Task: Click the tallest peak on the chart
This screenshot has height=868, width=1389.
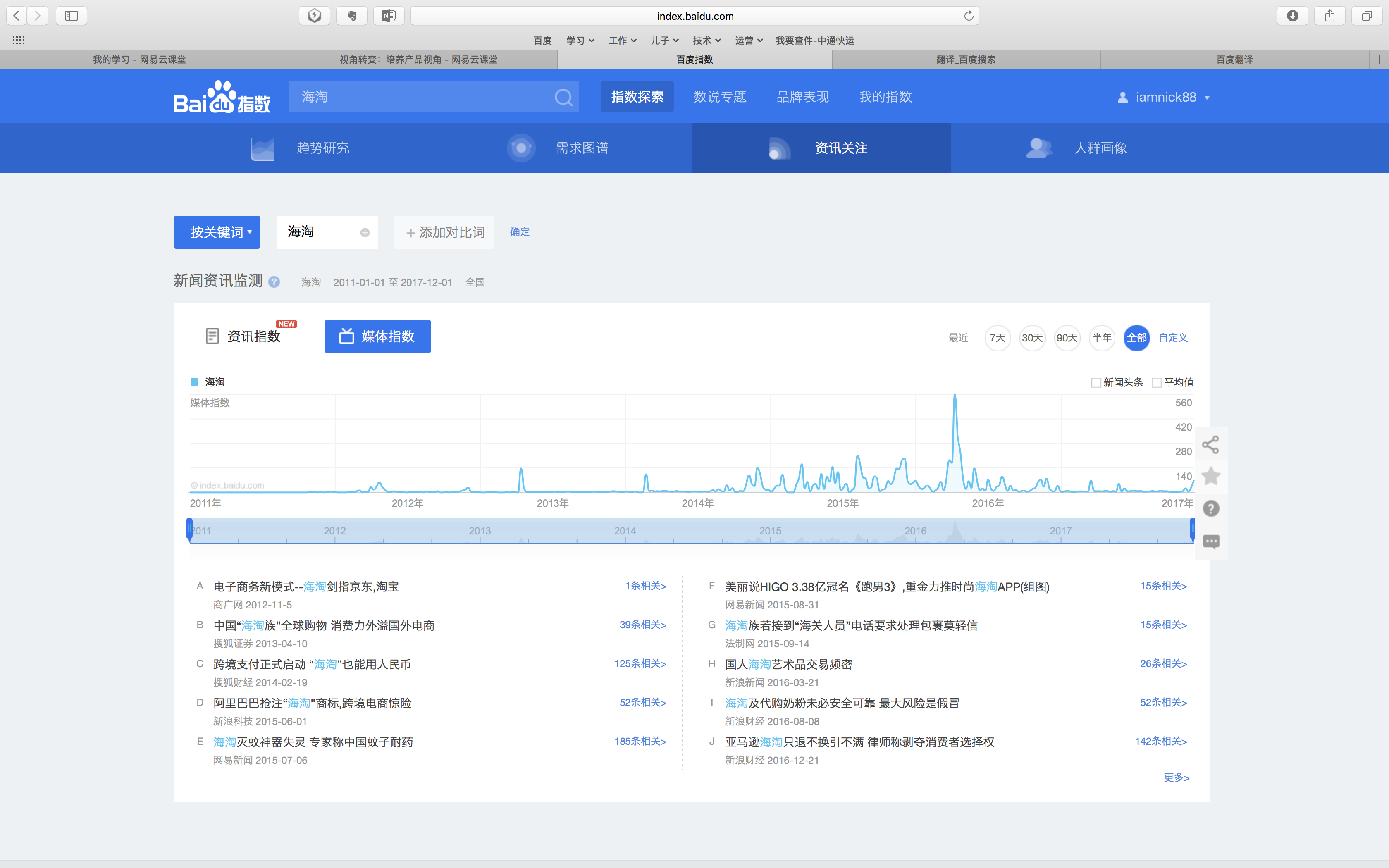Action: click(955, 396)
